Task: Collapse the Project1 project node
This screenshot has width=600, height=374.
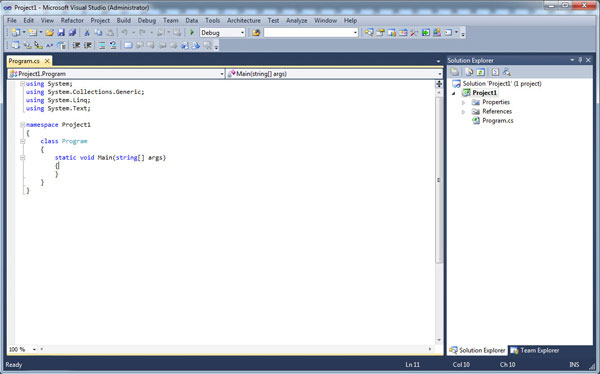Action: [x=454, y=93]
